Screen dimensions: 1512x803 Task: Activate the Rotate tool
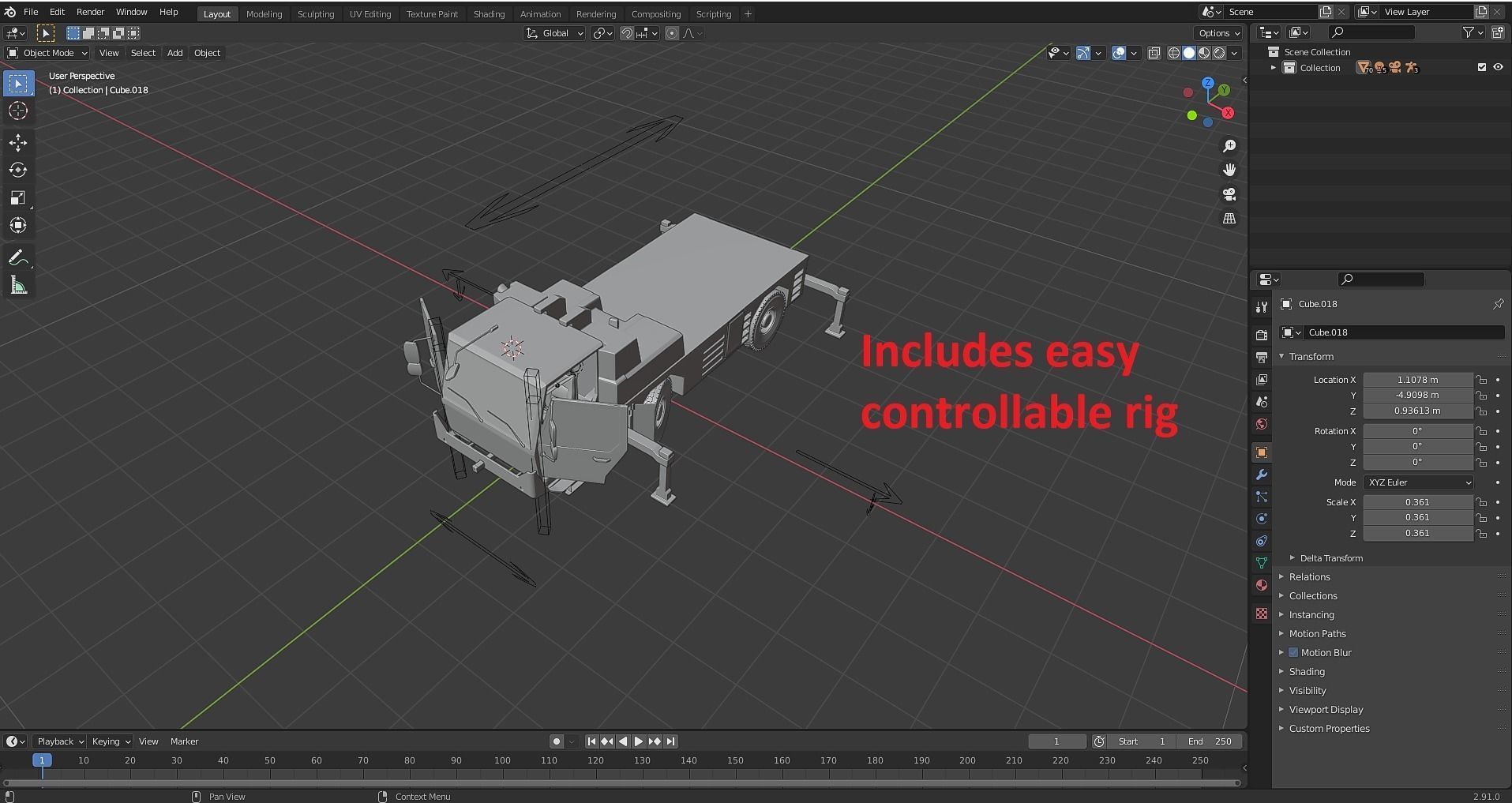(x=18, y=171)
